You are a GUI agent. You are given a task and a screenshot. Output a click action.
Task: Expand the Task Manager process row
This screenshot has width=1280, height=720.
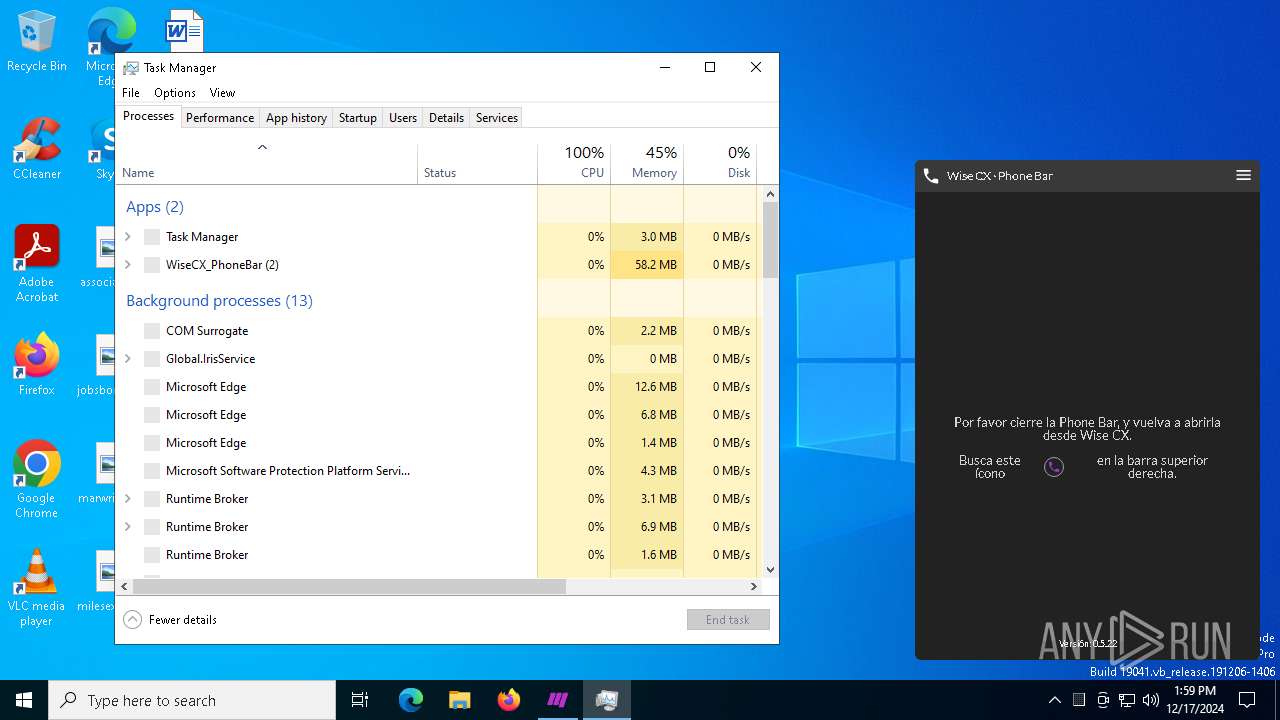[x=128, y=237]
